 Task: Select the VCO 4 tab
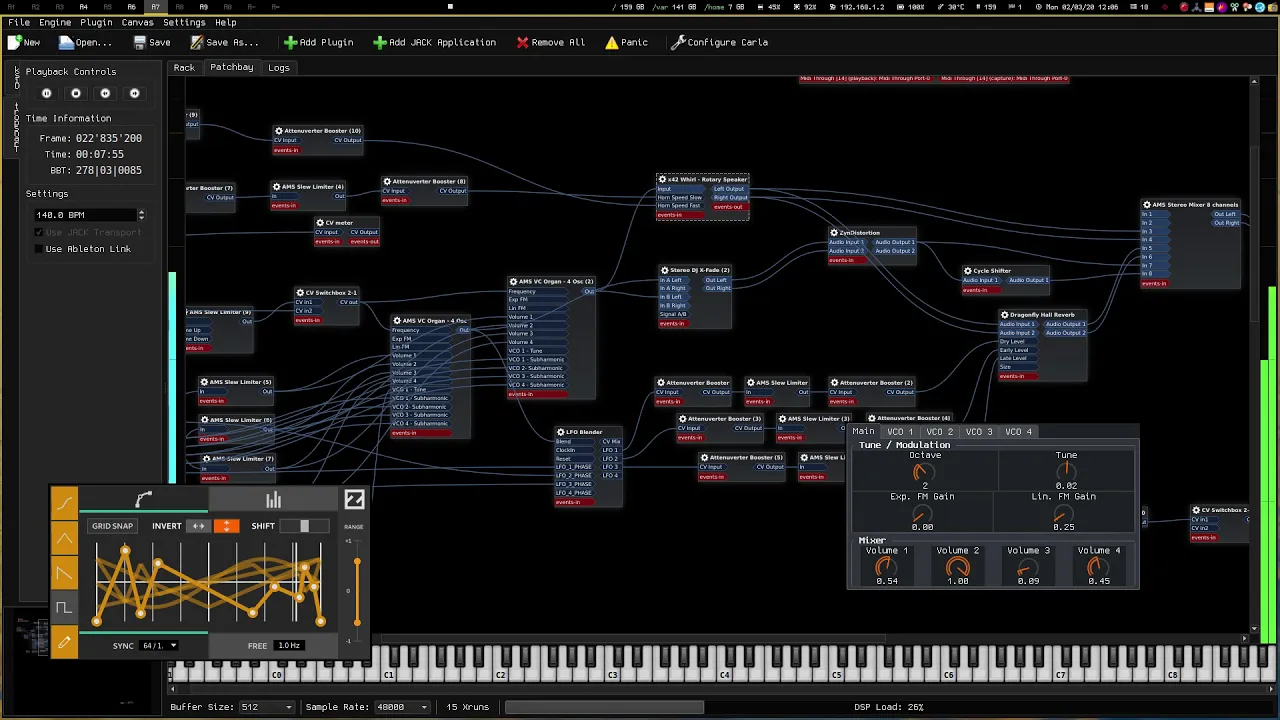click(x=1018, y=432)
